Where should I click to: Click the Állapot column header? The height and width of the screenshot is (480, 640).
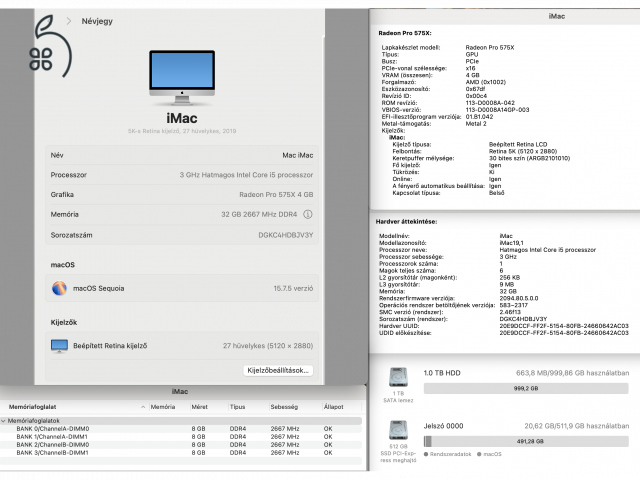(x=333, y=407)
